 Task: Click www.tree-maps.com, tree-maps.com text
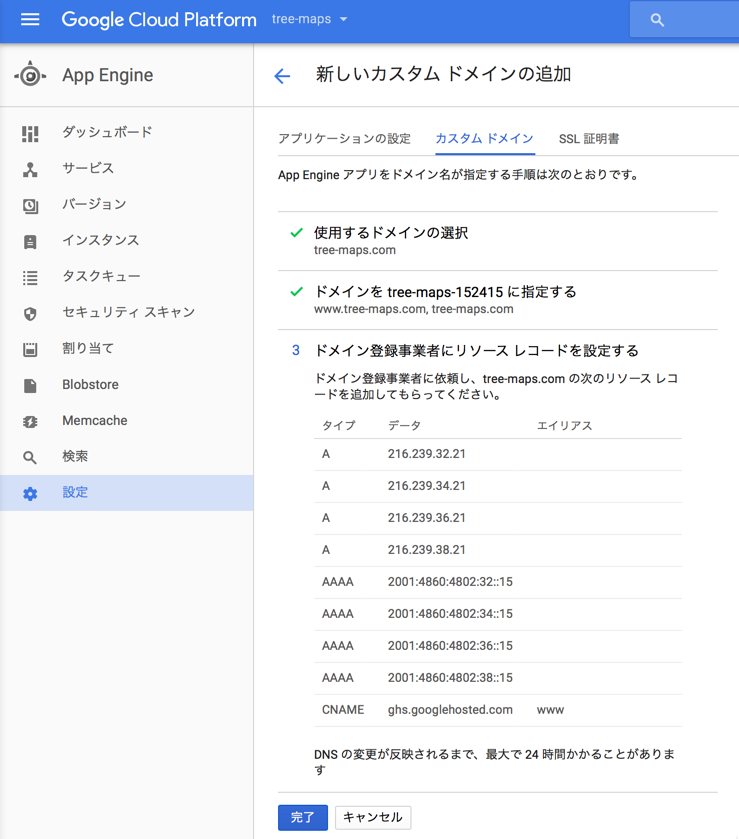[x=414, y=309]
